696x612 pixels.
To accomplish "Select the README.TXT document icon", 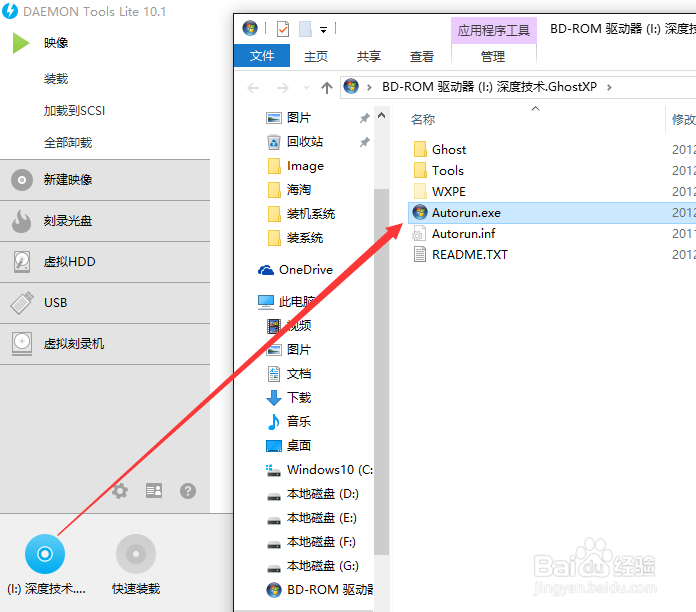I will [x=419, y=254].
